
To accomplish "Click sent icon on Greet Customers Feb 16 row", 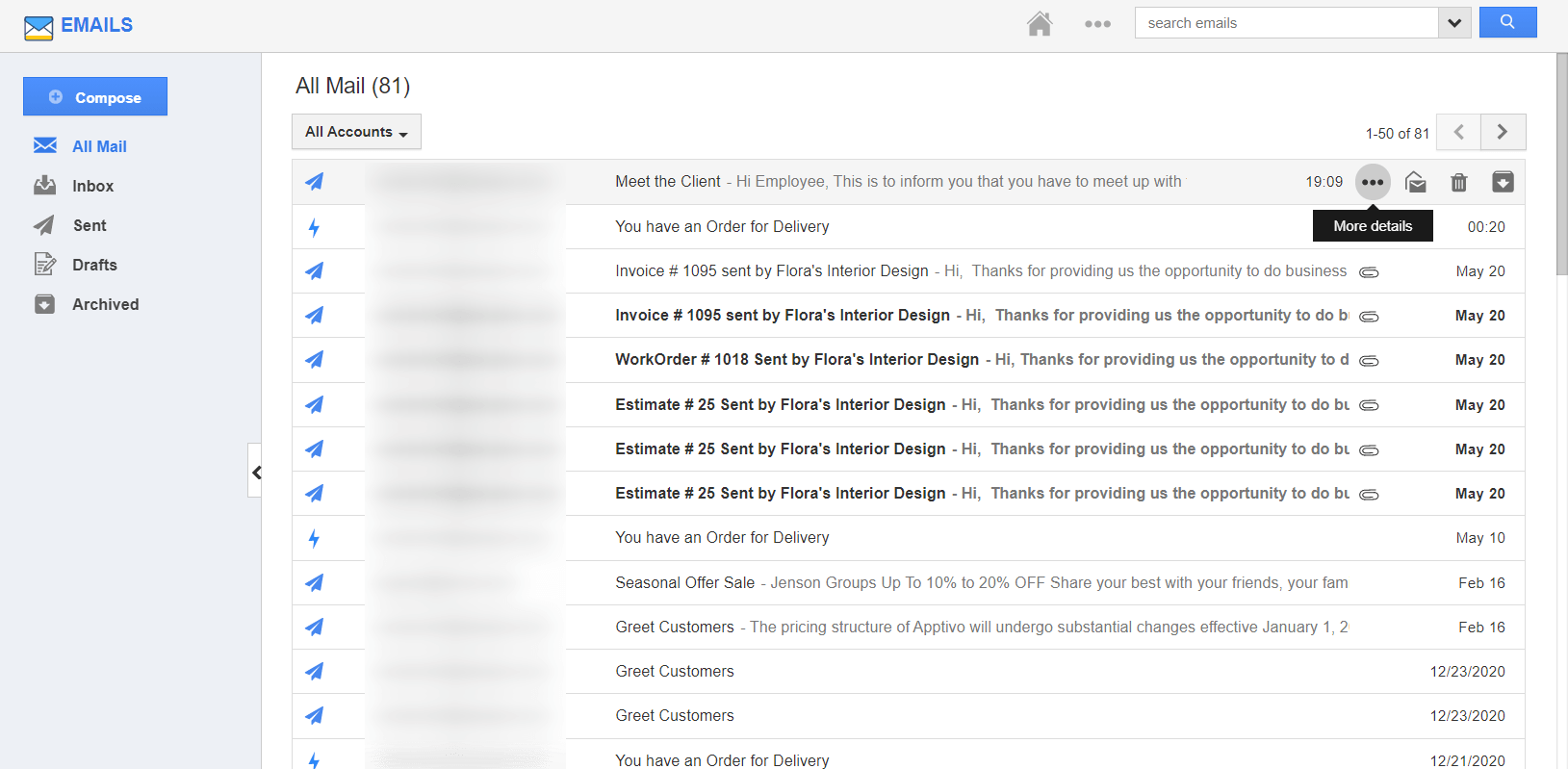I will [x=315, y=627].
